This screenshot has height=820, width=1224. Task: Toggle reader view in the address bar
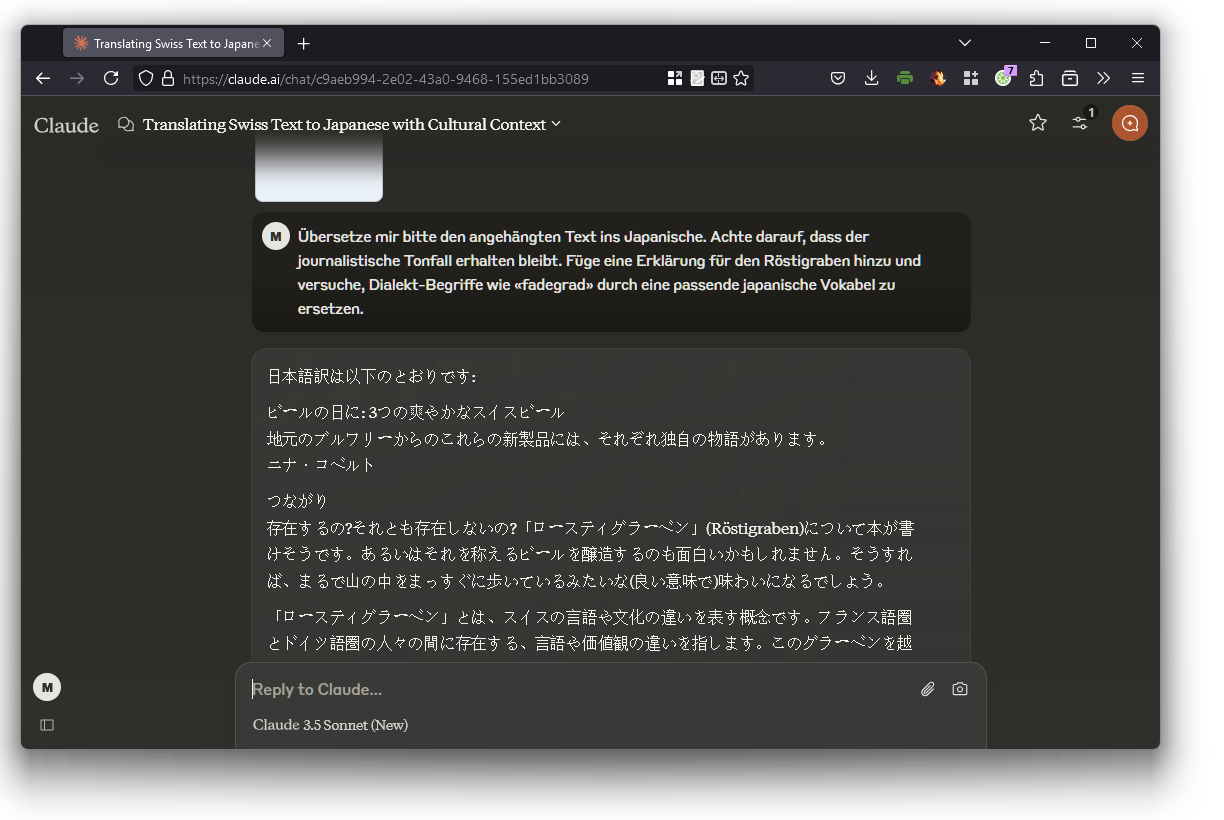pyautogui.click(x=697, y=78)
